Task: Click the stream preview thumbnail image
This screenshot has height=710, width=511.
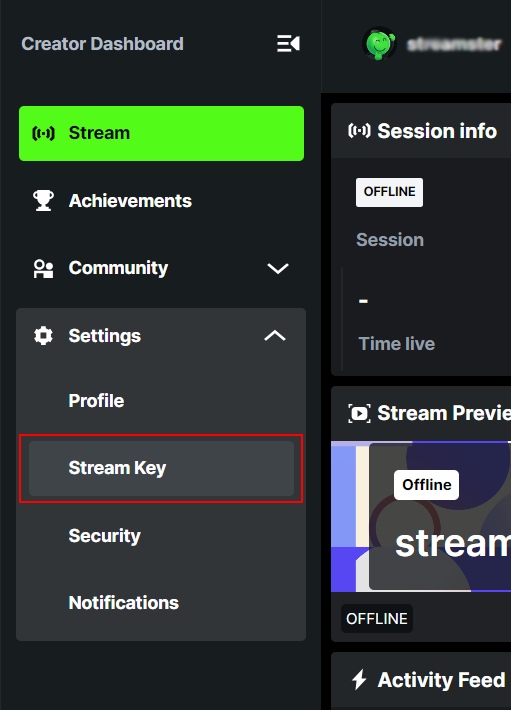Action: point(421,516)
